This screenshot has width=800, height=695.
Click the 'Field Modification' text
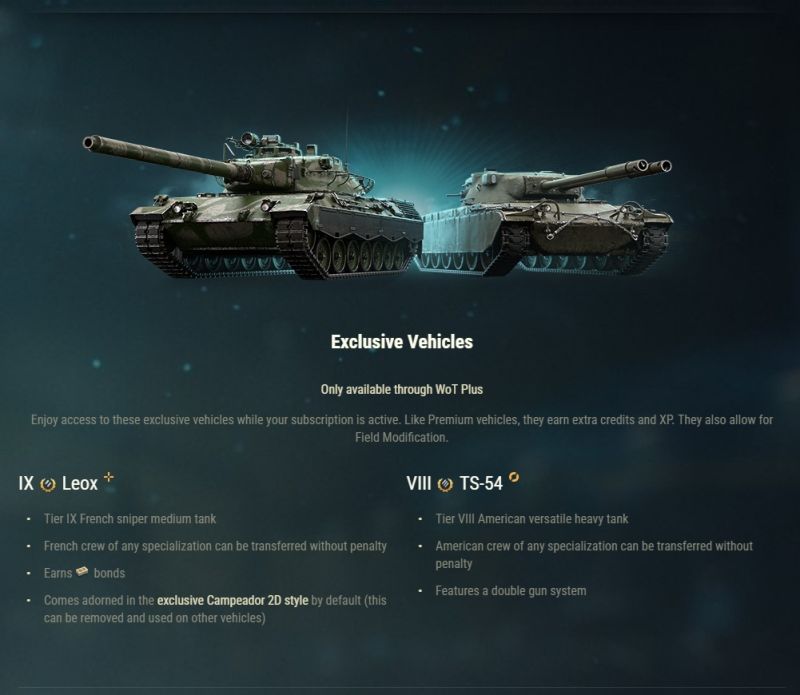[402, 437]
